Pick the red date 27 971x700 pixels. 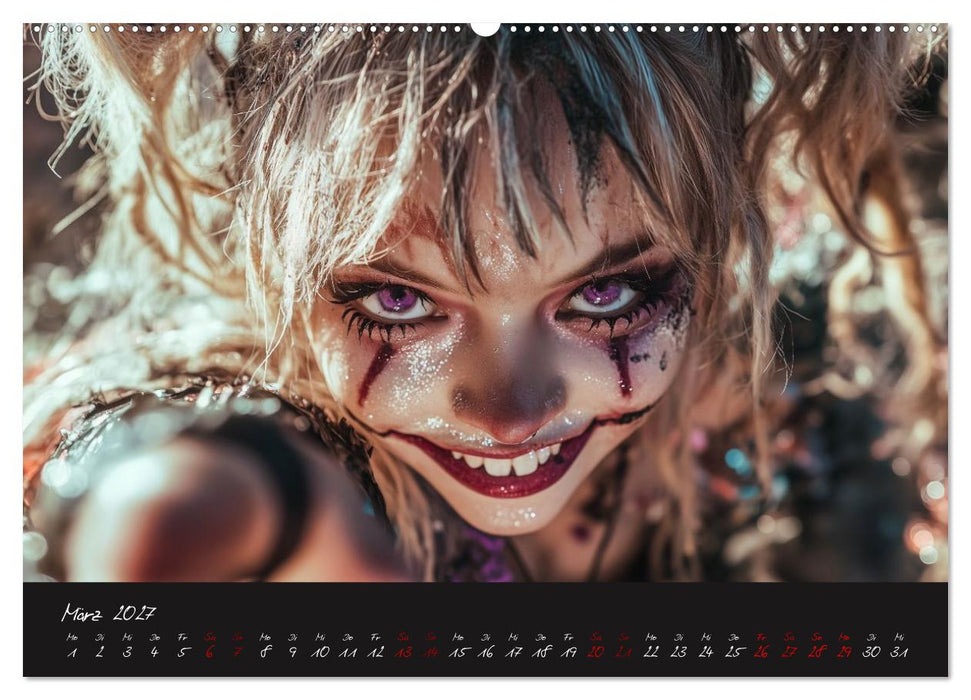tap(789, 652)
